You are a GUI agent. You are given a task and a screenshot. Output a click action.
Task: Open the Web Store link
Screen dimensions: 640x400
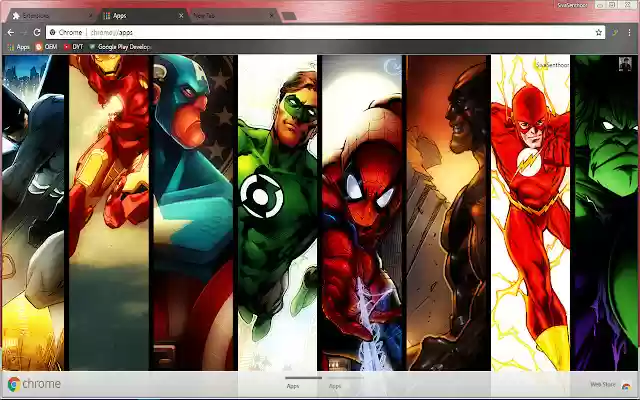click(x=602, y=384)
